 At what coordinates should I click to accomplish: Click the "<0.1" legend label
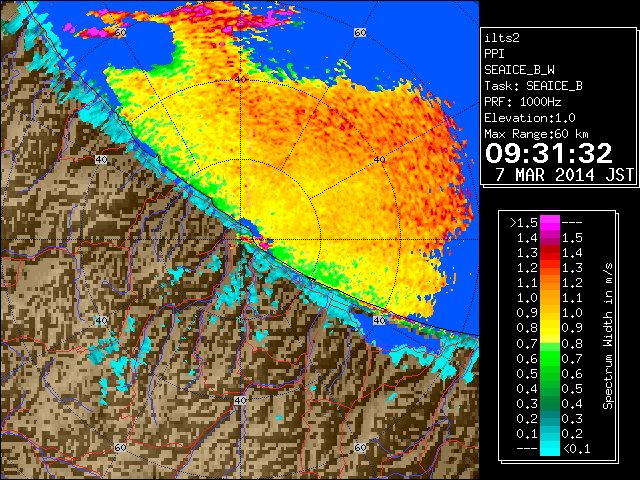576,449
